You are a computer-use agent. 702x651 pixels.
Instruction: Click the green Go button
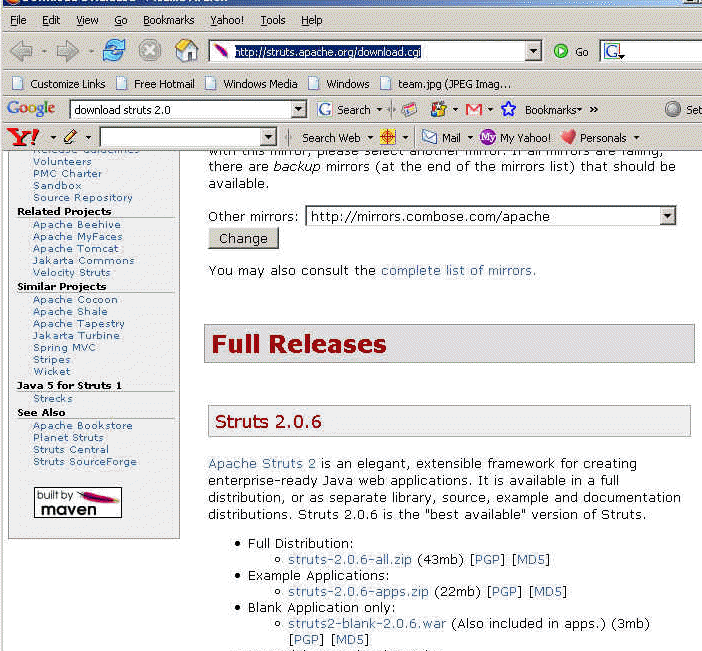tap(571, 52)
